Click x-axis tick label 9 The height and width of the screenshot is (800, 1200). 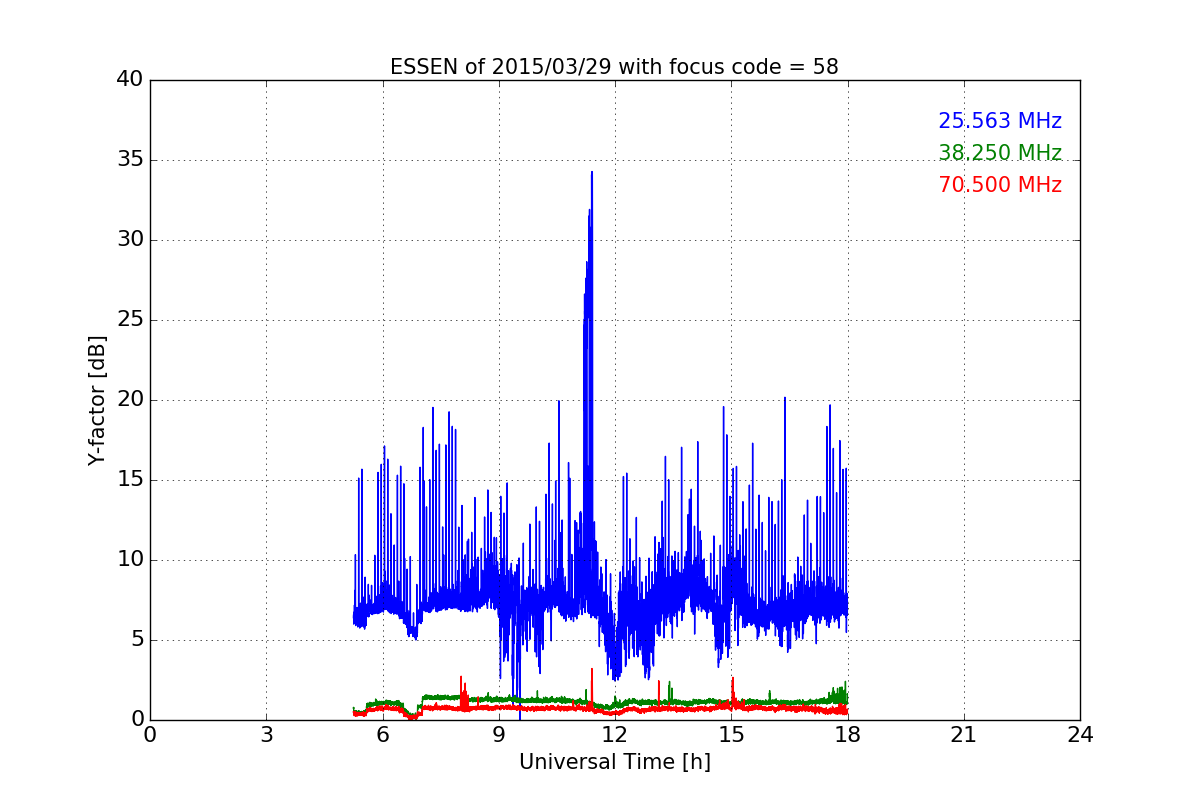point(498,734)
